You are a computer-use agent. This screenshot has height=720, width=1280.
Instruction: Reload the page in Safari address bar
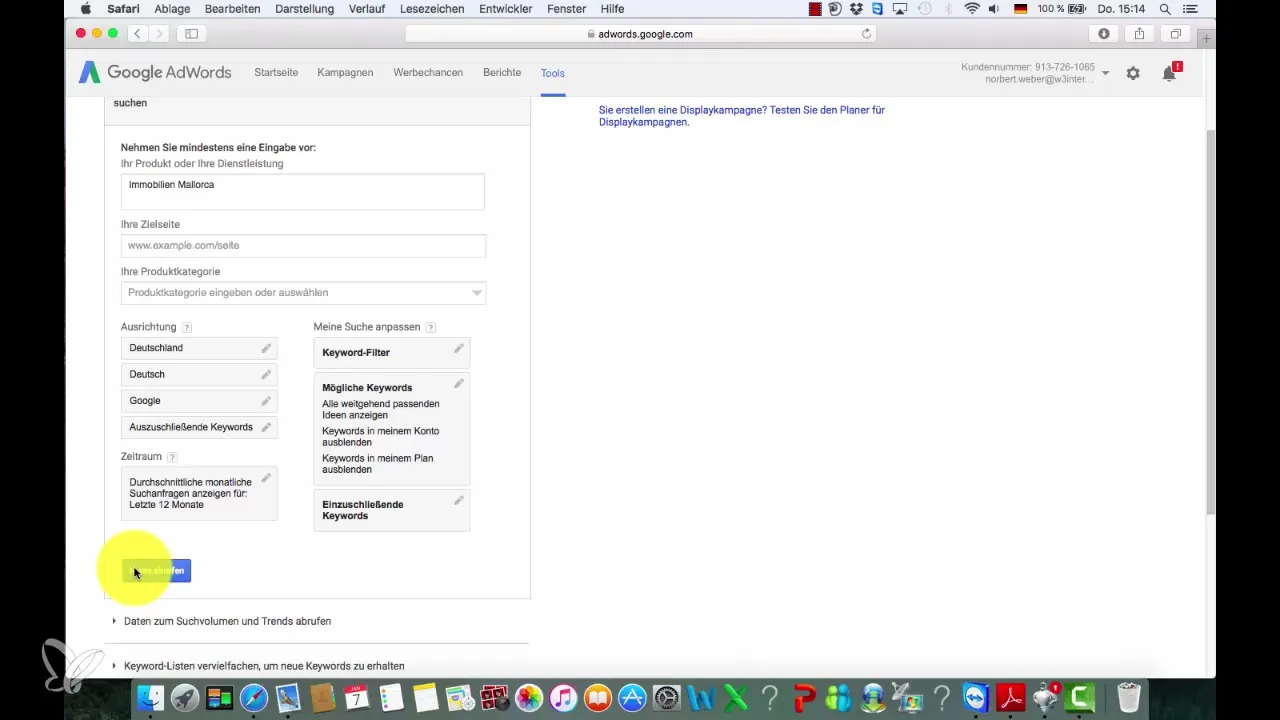[x=866, y=34]
